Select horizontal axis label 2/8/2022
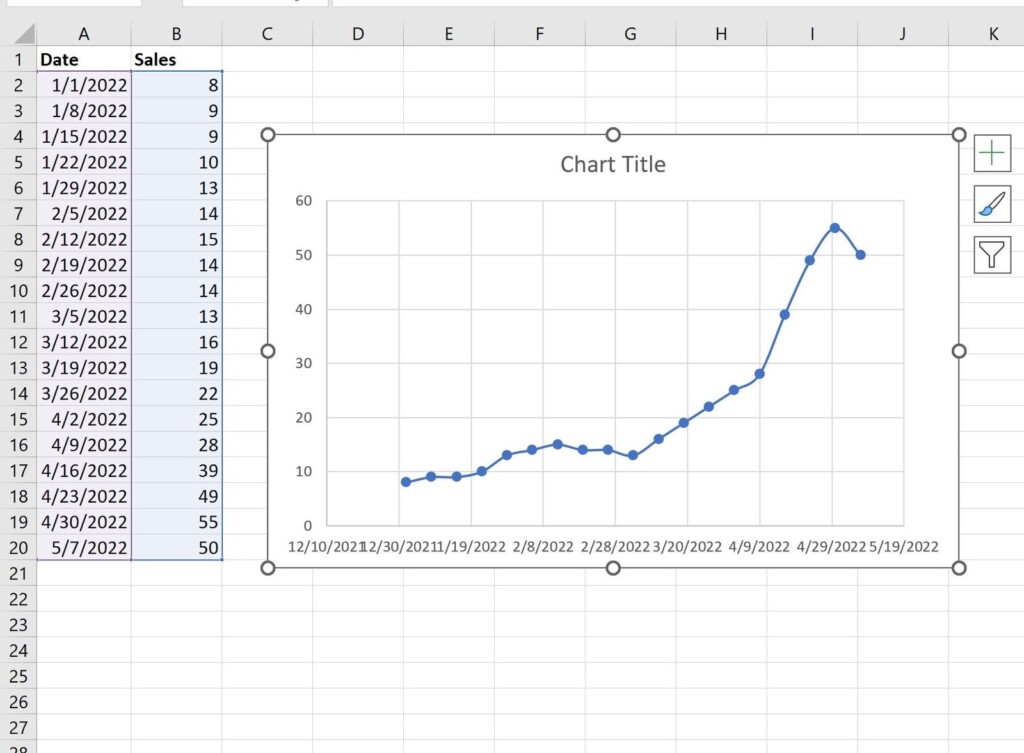Viewport: 1024px width, 753px height. click(543, 547)
